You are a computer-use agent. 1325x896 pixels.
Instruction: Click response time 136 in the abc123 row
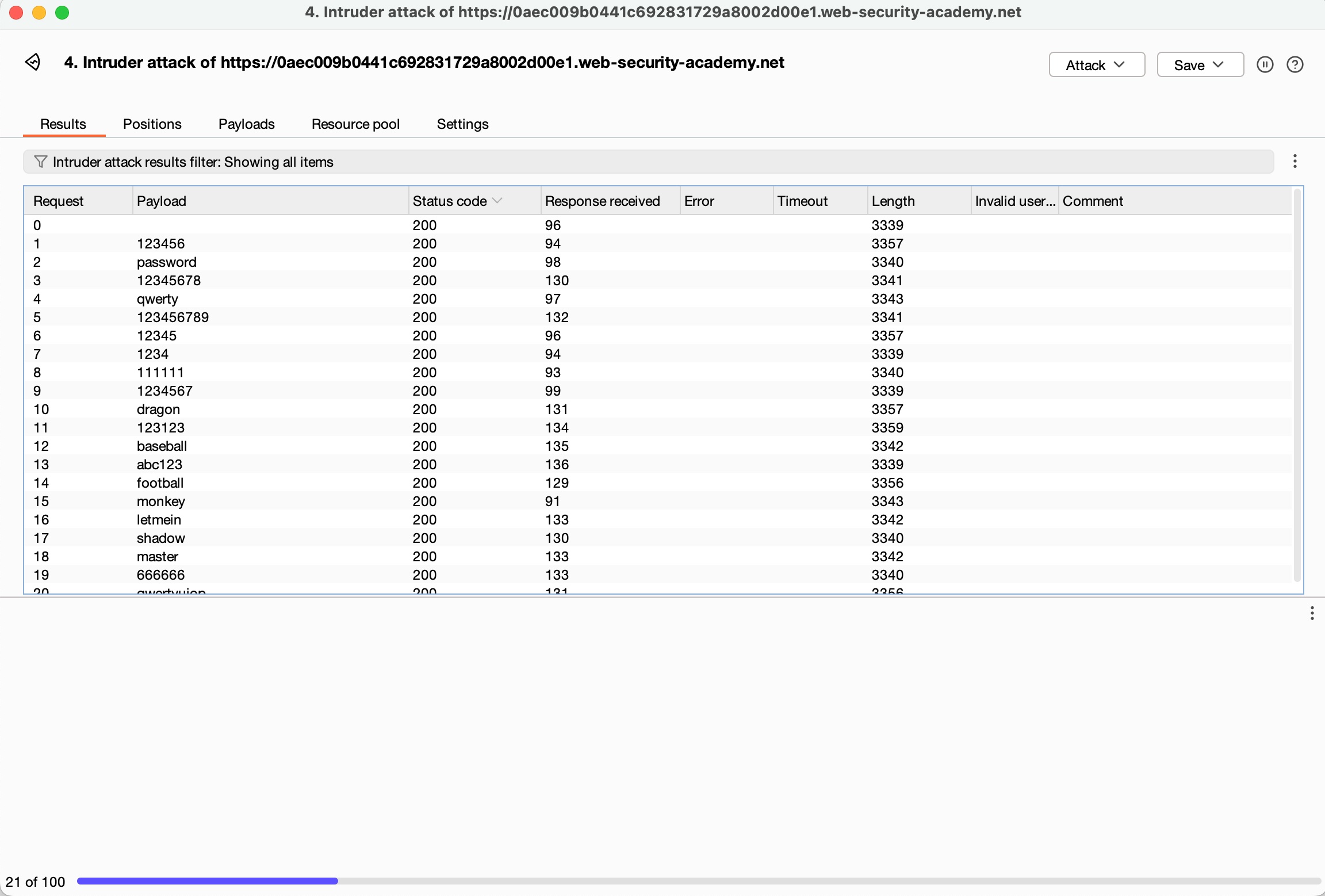tap(557, 465)
